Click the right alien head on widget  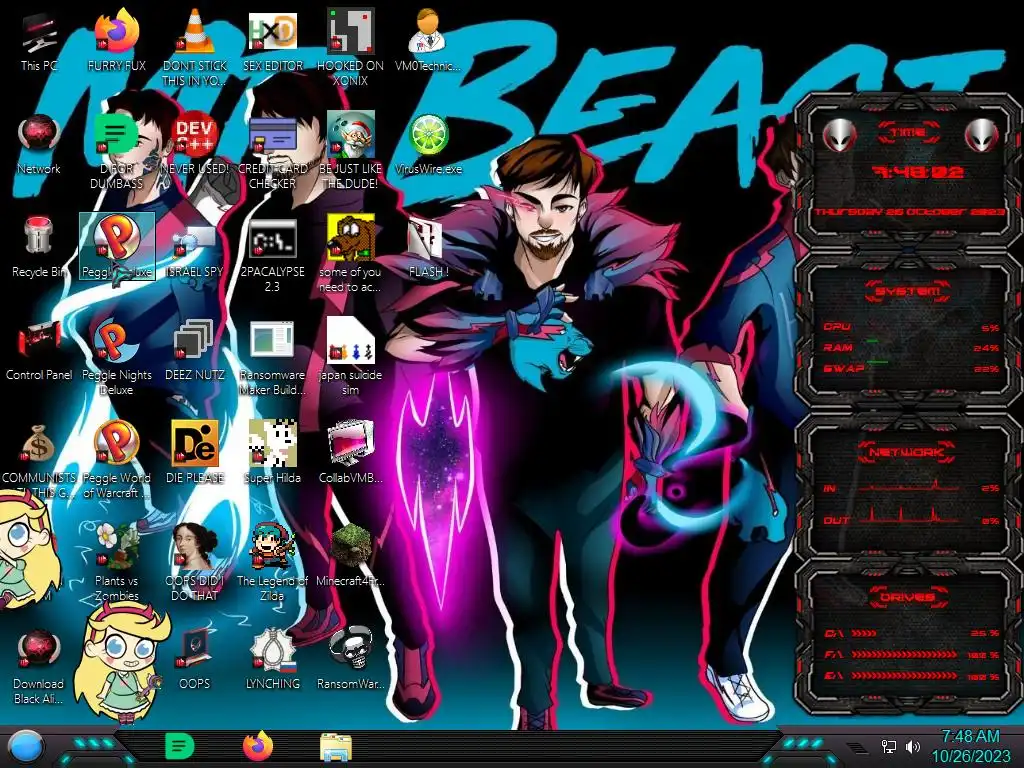coord(982,135)
